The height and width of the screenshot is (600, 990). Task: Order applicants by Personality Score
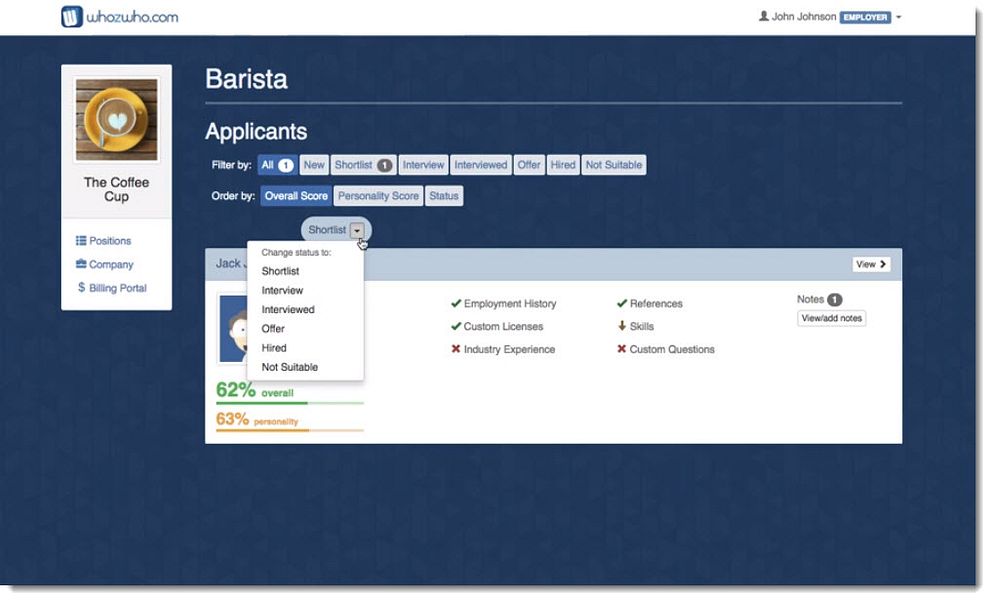pyautogui.click(x=378, y=196)
